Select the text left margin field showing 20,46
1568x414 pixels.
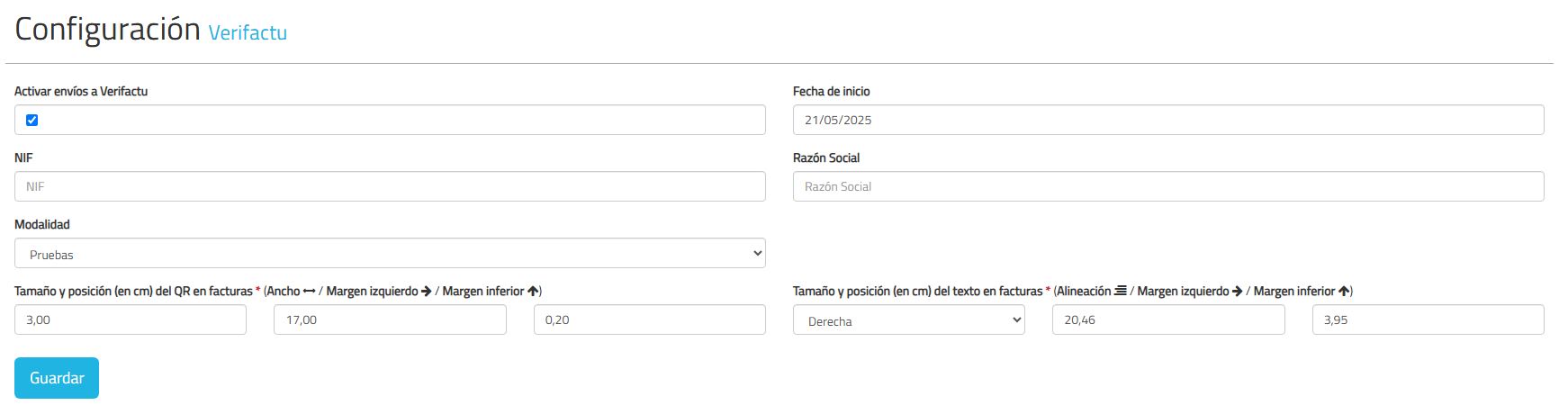1168,320
